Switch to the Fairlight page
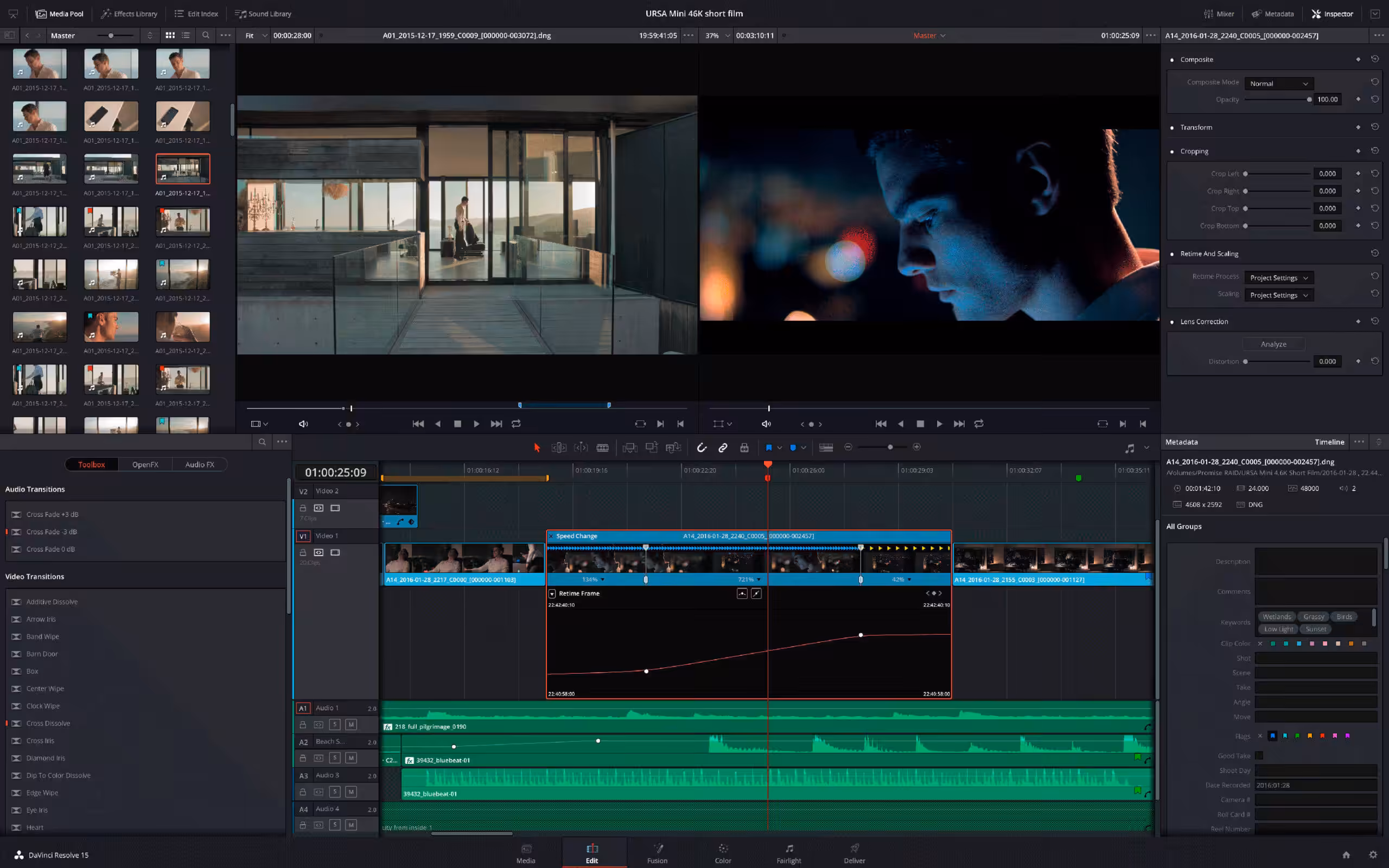The width and height of the screenshot is (1389, 868). pos(788,853)
